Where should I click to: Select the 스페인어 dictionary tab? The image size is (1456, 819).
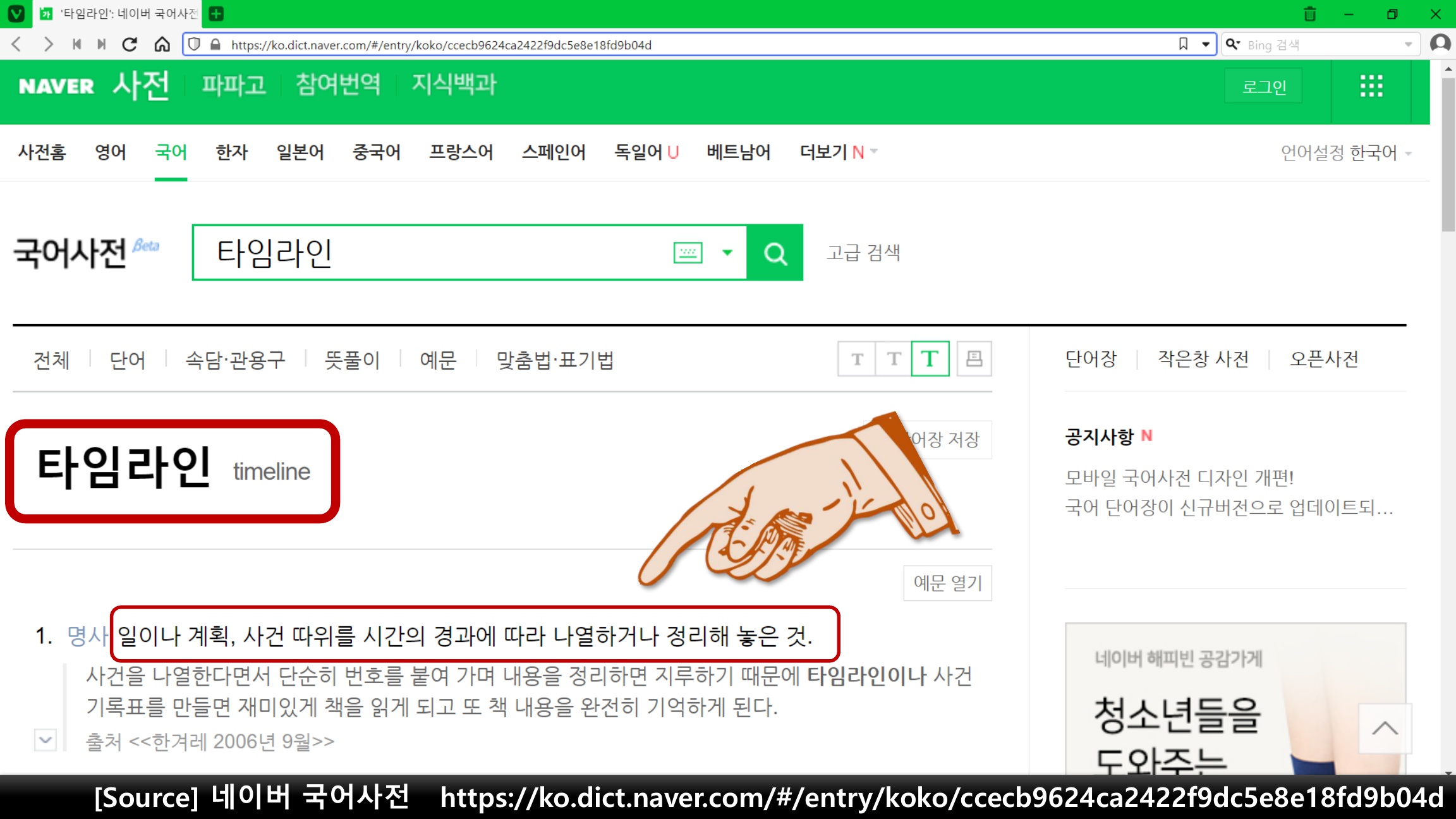pyautogui.click(x=554, y=152)
